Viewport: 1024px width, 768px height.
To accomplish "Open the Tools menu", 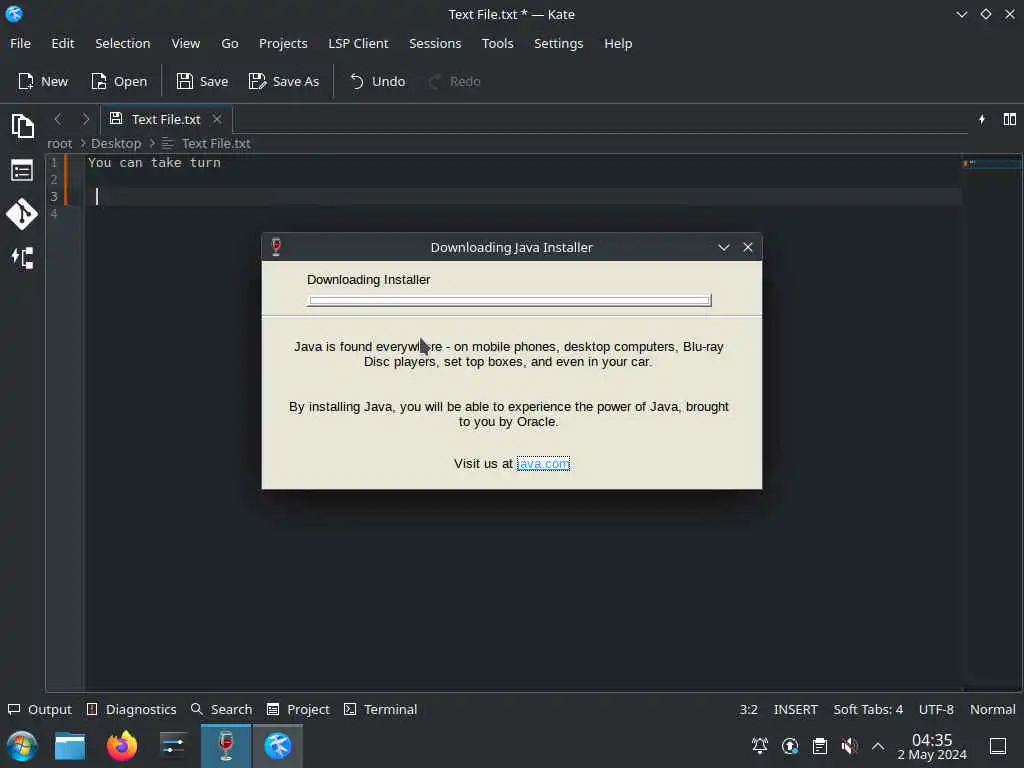I will coord(498,43).
